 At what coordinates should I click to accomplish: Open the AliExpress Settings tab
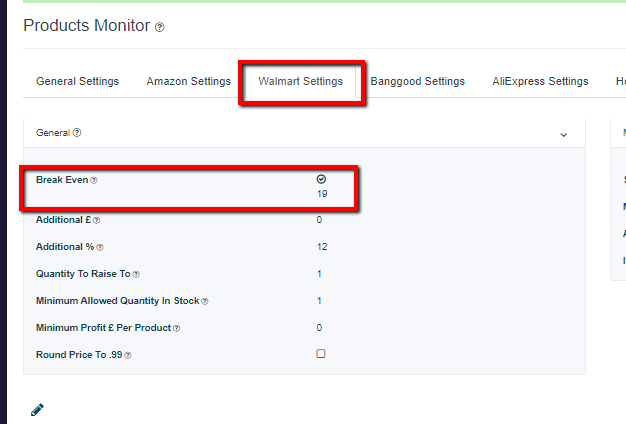(x=540, y=81)
